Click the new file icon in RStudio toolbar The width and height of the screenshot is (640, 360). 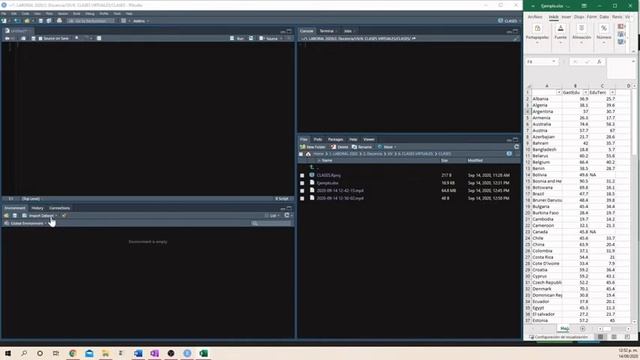click(x=4, y=21)
